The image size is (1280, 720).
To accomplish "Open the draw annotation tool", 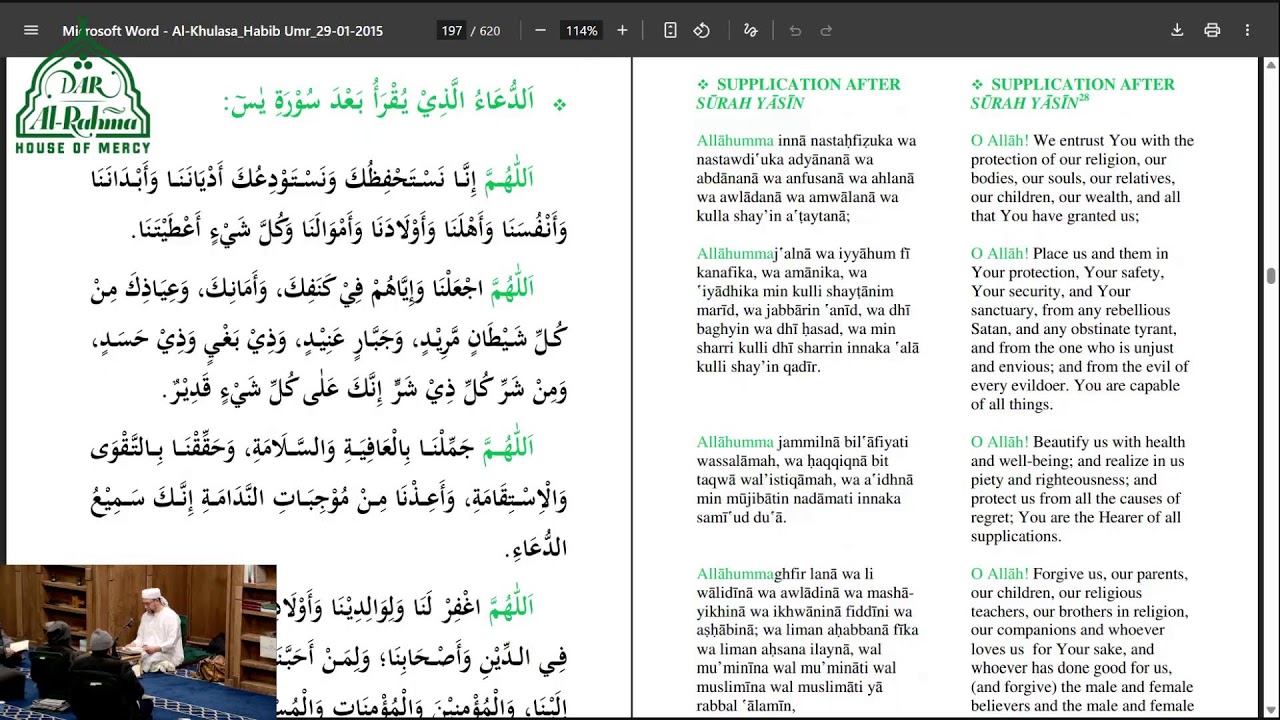I will (x=750, y=30).
